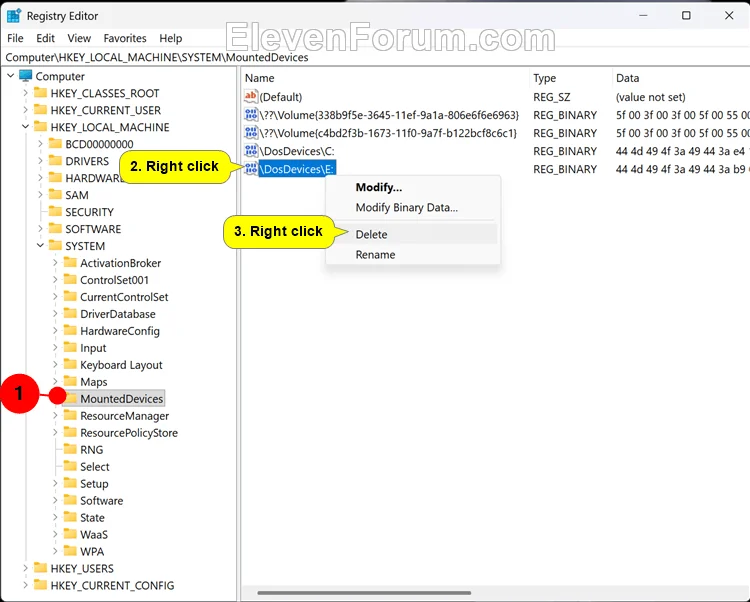750x602 pixels.
Task: Select the Maps key
Action: [94, 382]
